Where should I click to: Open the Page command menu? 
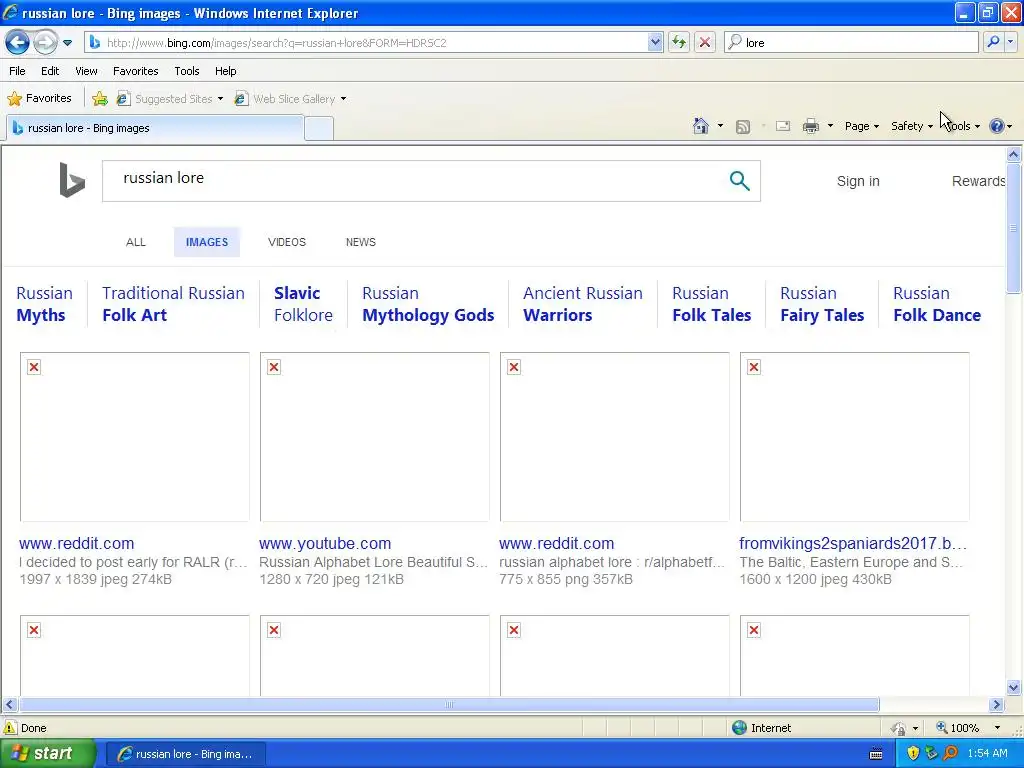coord(862,126)
